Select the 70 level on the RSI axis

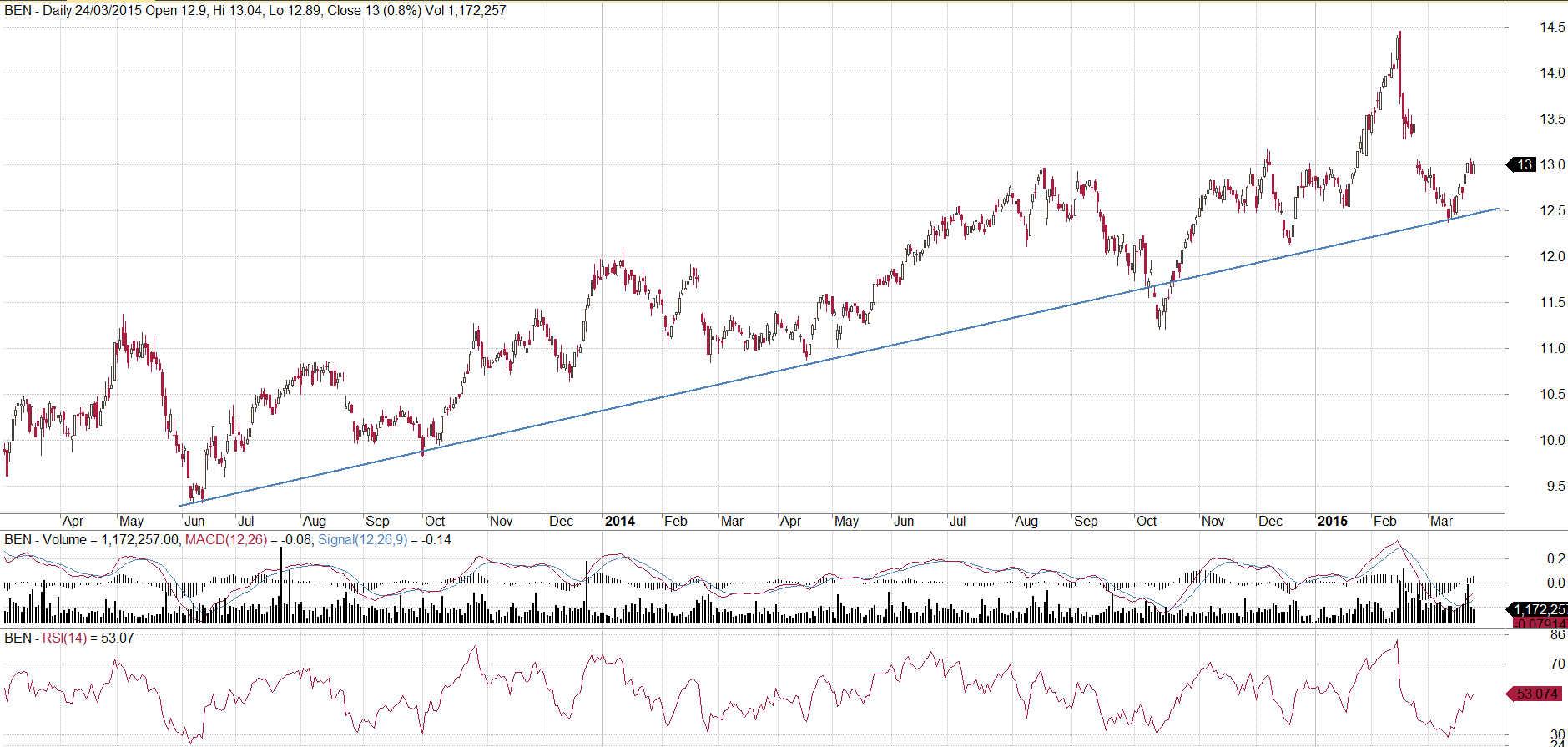(1557, 664)
